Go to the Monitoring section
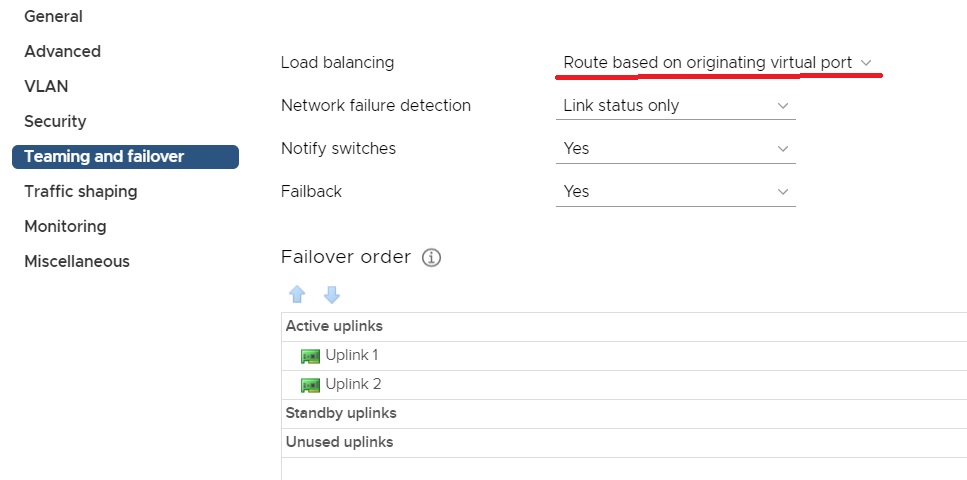Viewport: 967px width, 480px height. pyautogui.click(x=65, y=226)
